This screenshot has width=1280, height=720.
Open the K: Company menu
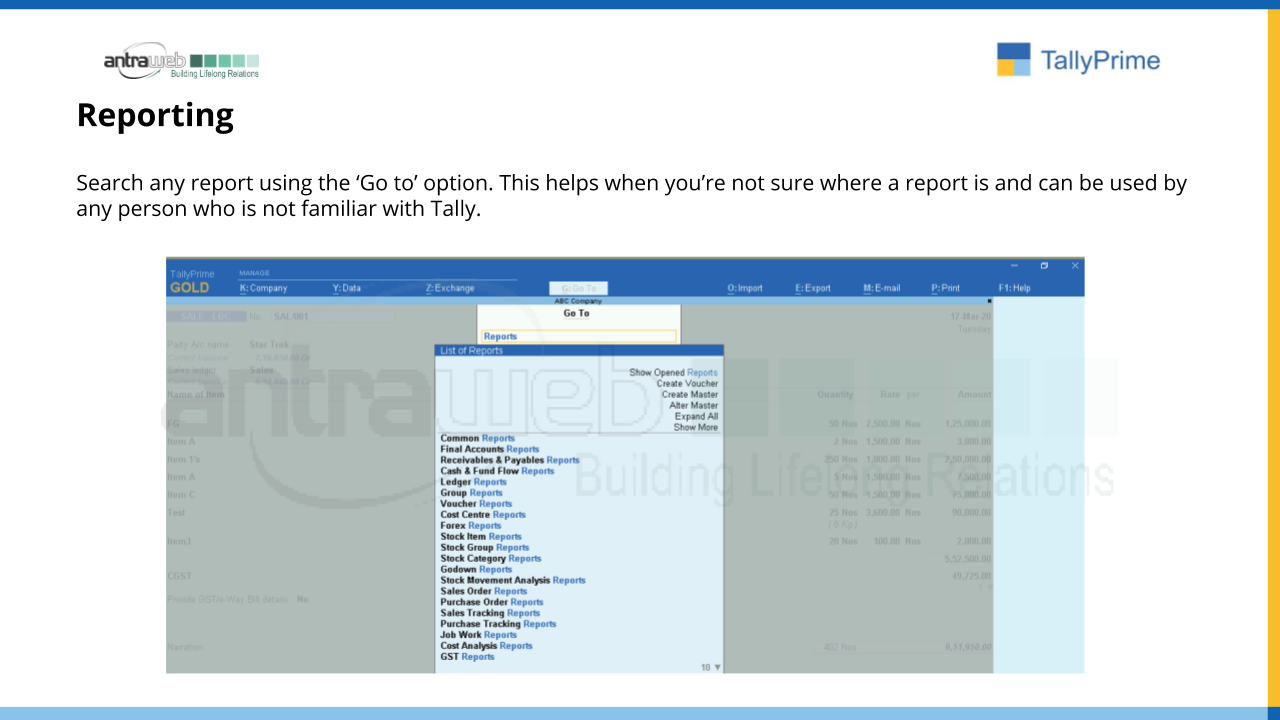pos(263,288)
